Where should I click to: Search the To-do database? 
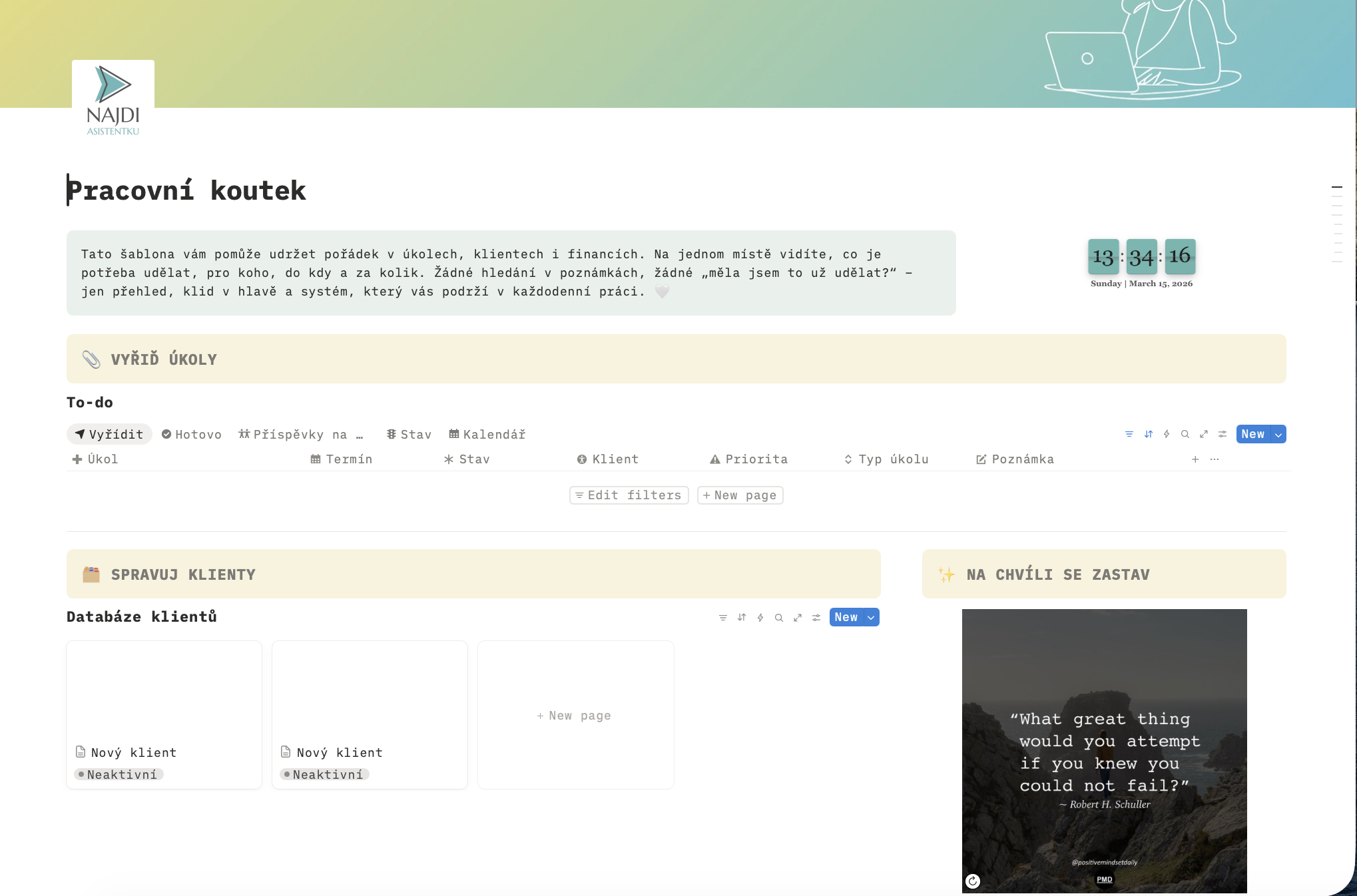(1185, 434)
